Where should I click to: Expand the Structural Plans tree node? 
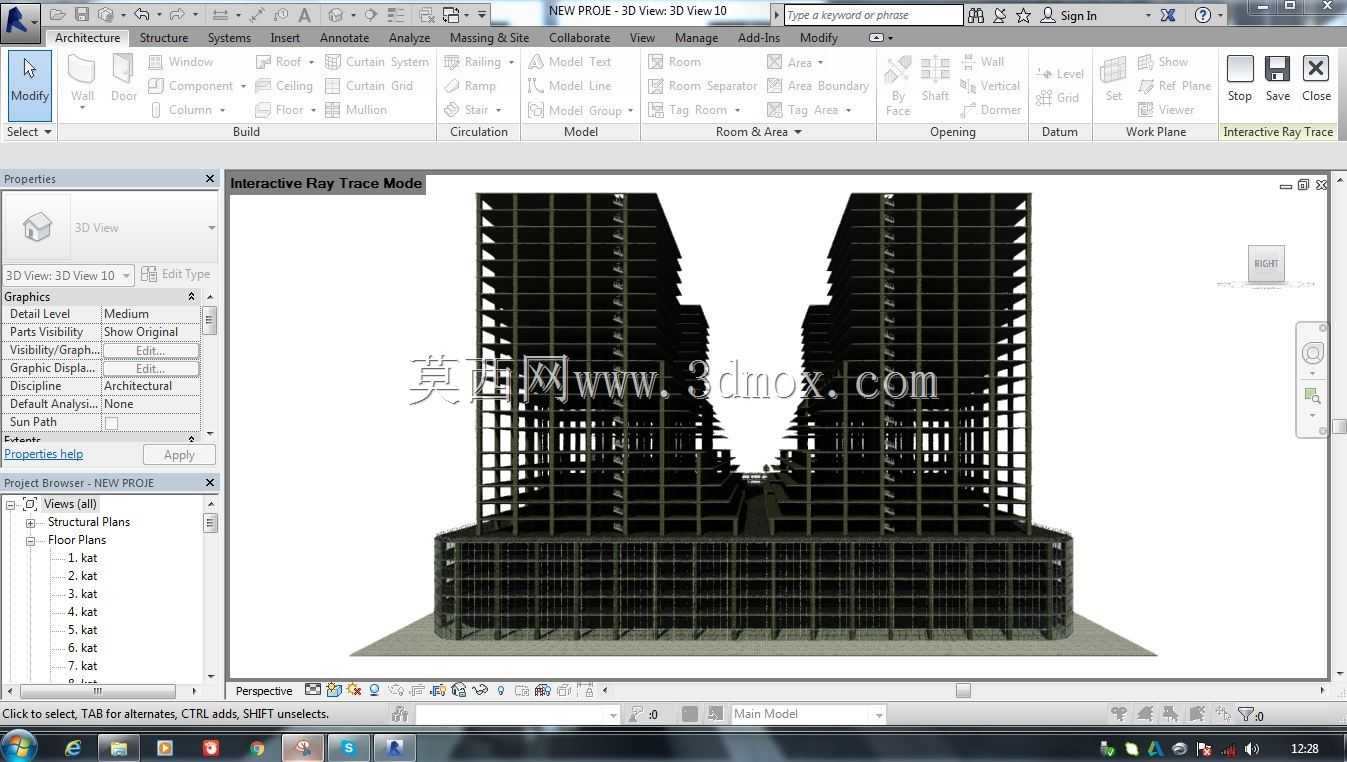pyautogui.click(x=30, y=522)
